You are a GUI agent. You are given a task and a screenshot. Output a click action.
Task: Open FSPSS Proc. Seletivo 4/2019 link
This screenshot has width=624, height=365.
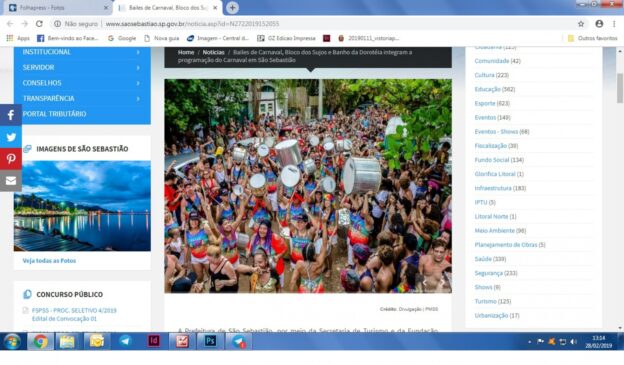pos(74,314)
